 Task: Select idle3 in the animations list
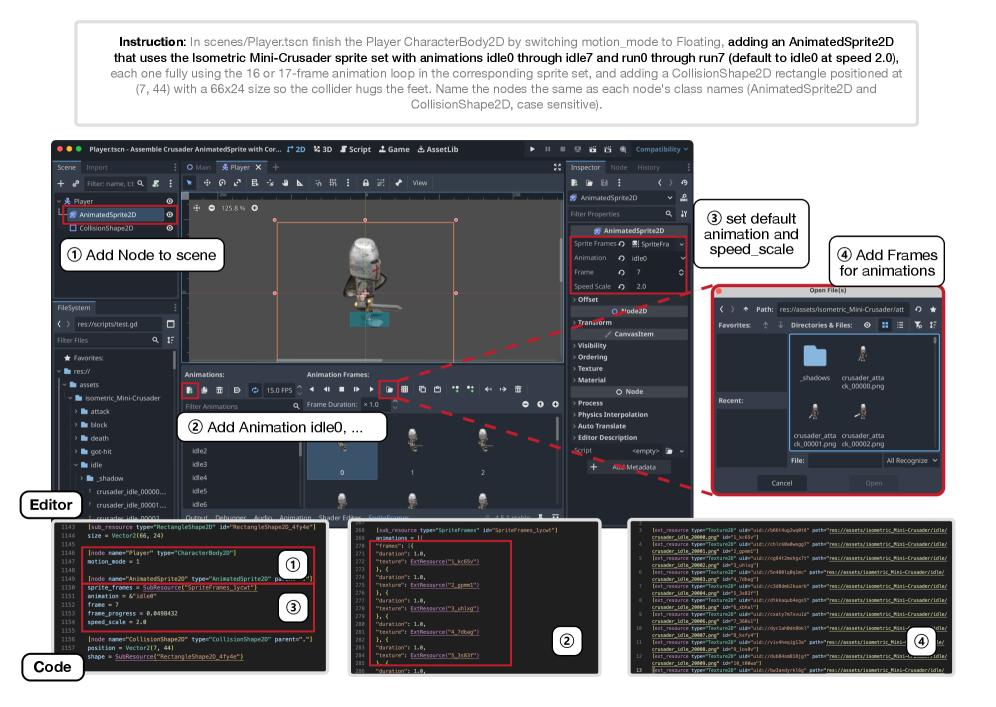(199, 464)
